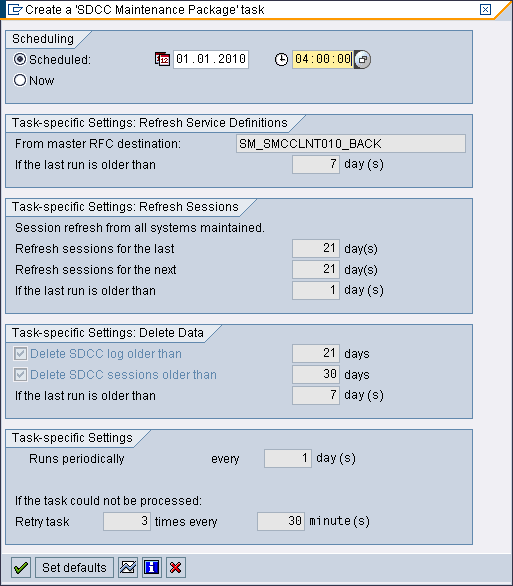Click the Runs periodically every day(s) field
This screenshot has width=513, height=586.
pyautogui.click(x=288, y=459)
